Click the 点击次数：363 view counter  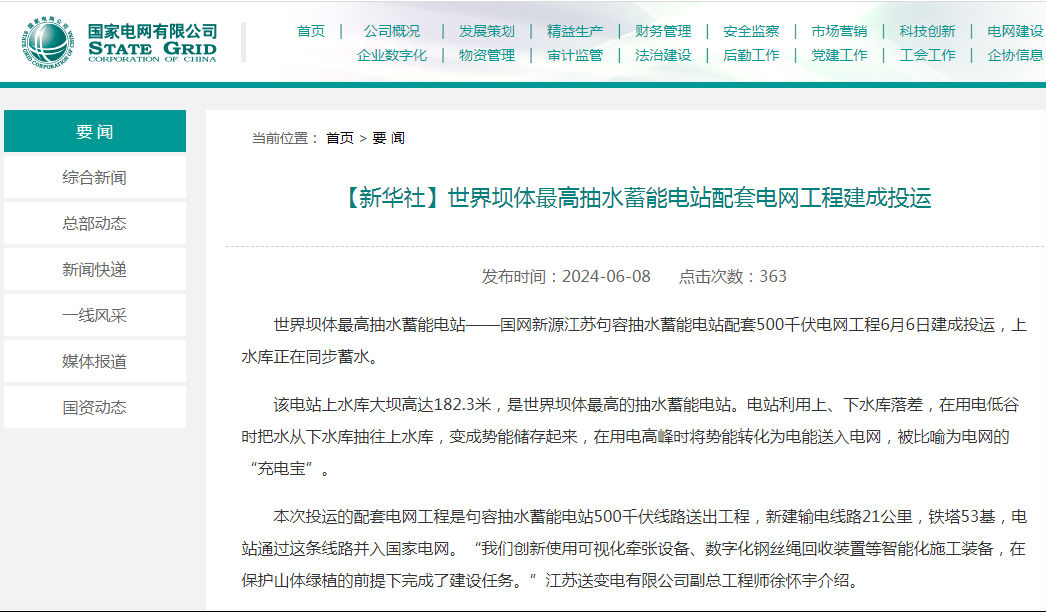pyautogui.click(x=732, y=276)
